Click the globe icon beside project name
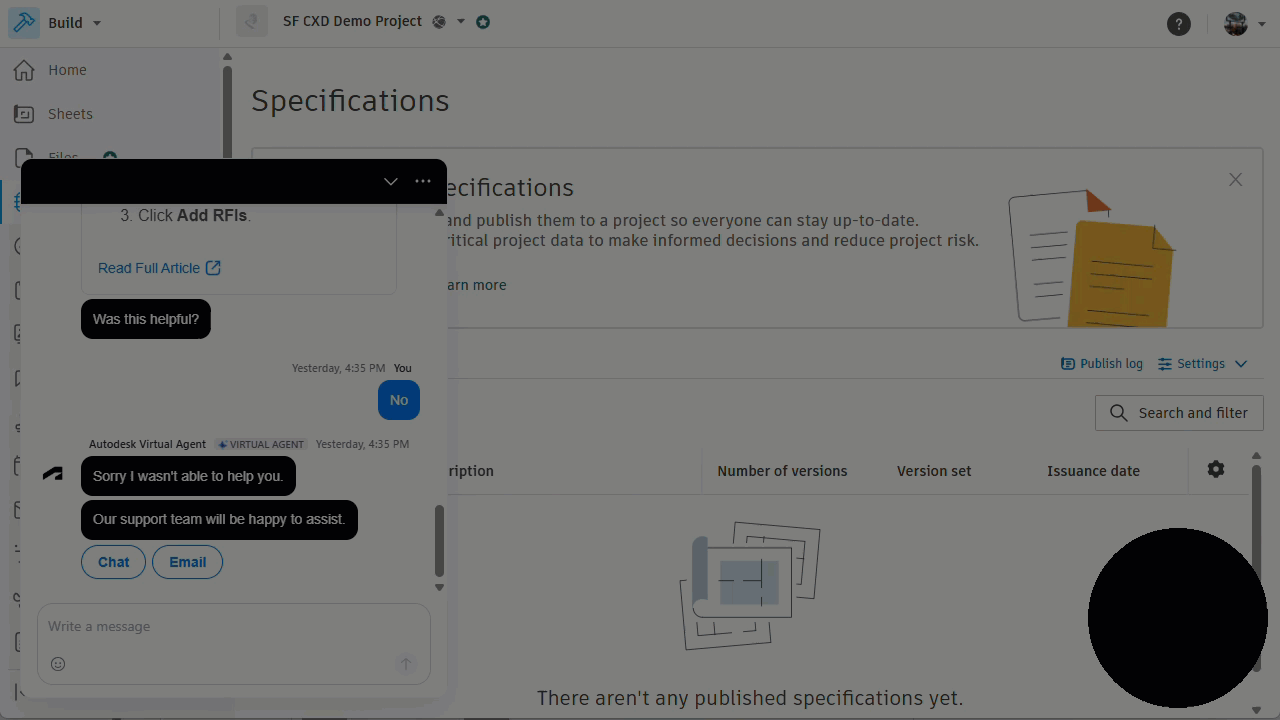This screenshot has width=1280, height=720. click(x=439, y=22)
